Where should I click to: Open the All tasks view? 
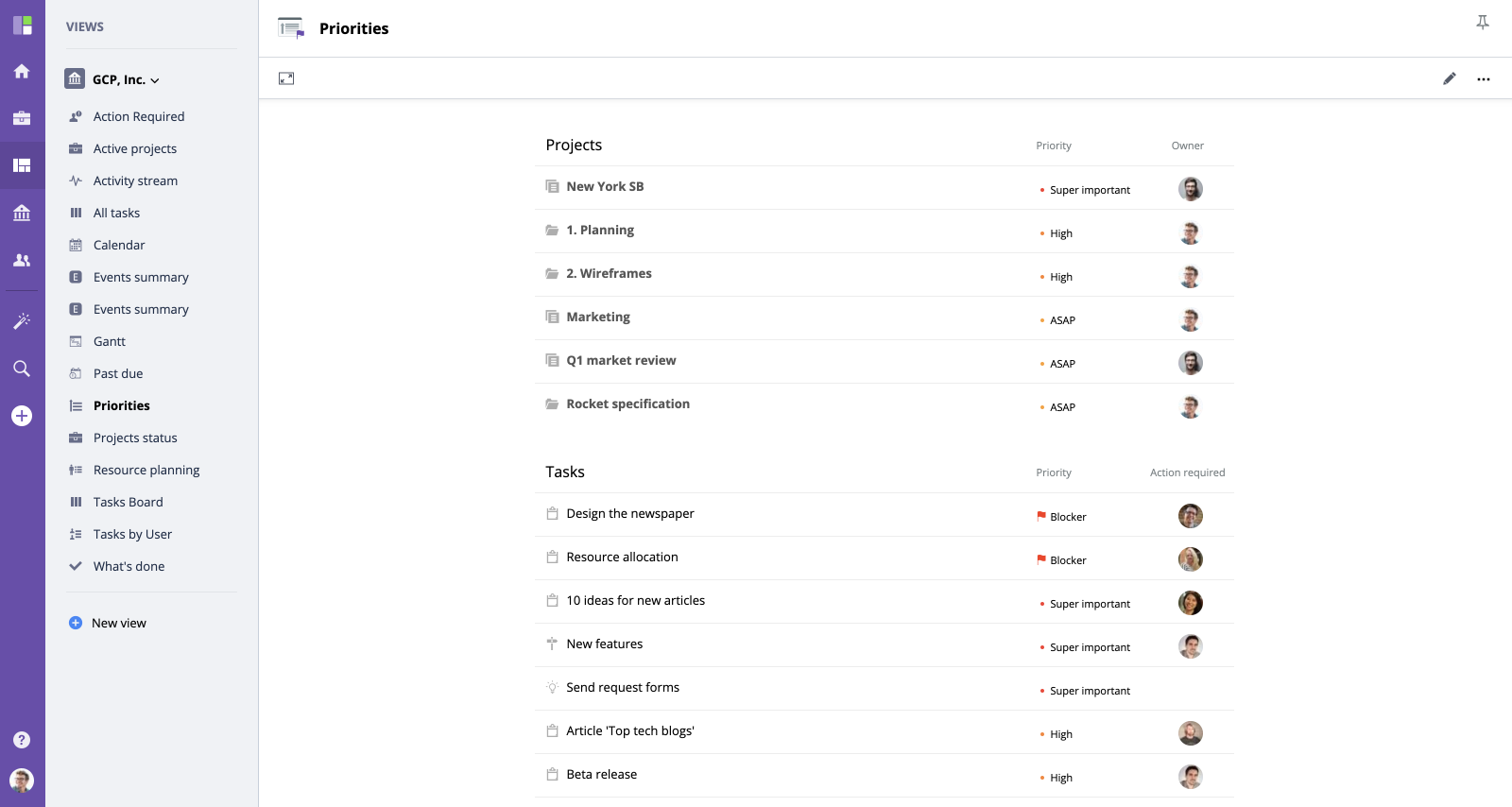tap(116, 213)
